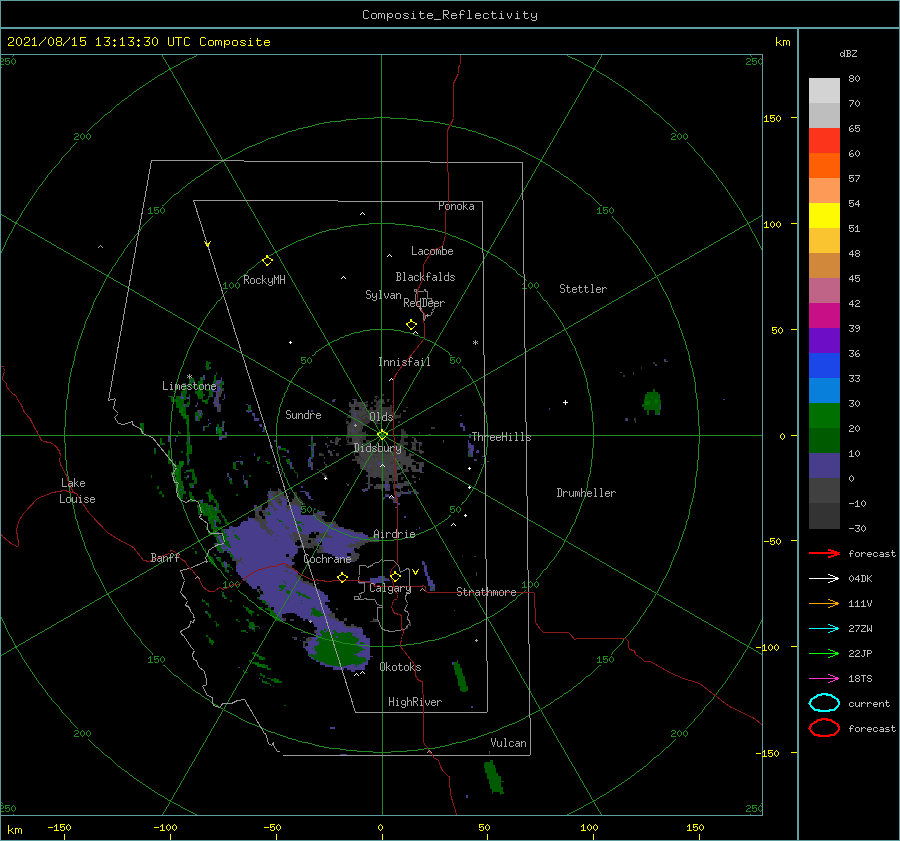Select the cyan current ellipse legend icon
900x841 pixels.
pos(824,703)
